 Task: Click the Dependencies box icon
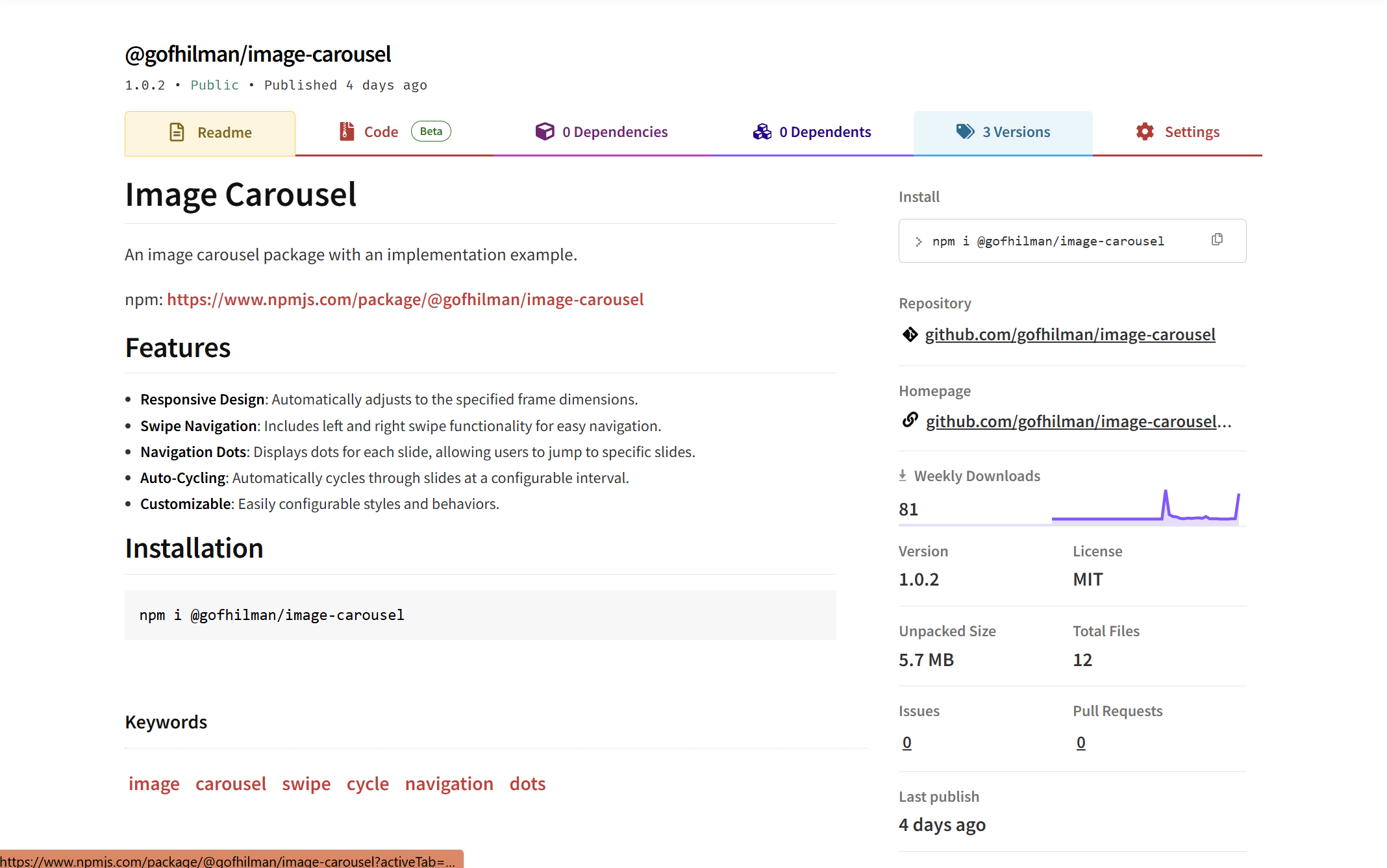click(x=545, y=132)
